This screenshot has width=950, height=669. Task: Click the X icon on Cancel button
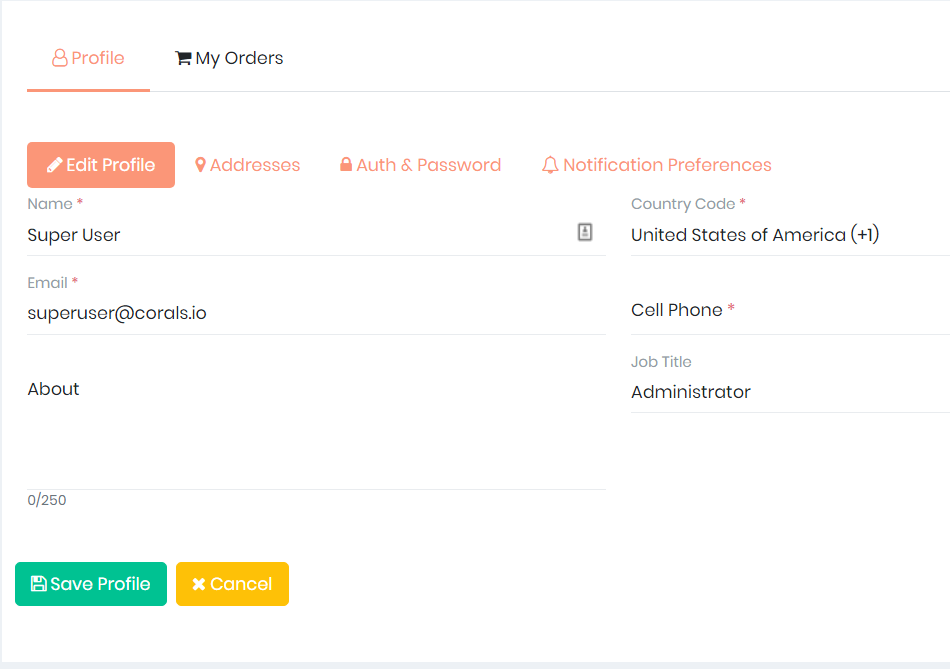tap(199, 584)
